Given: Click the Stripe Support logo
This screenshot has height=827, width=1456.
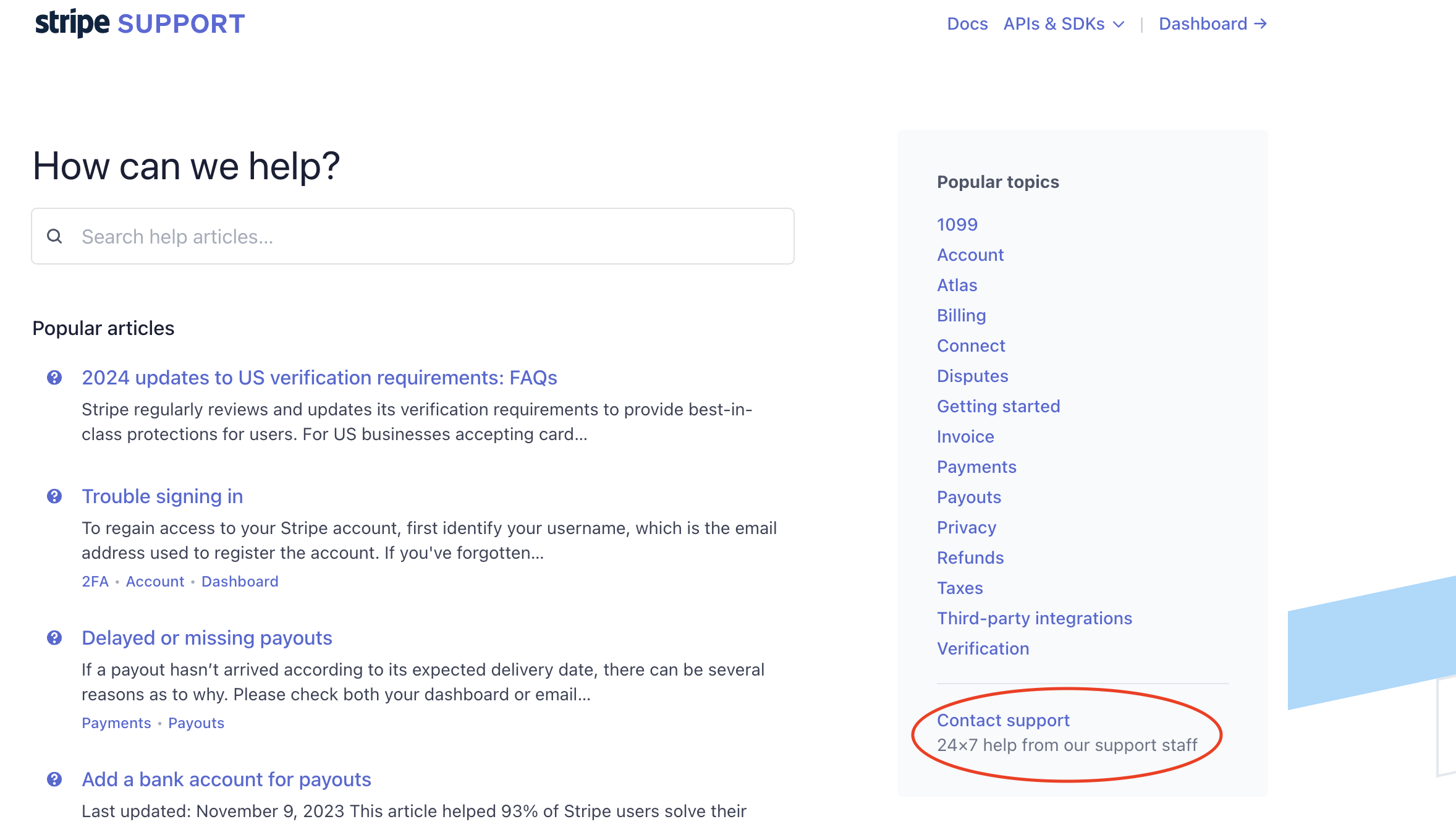Looking at the screenshot, I should pos(140,23).
